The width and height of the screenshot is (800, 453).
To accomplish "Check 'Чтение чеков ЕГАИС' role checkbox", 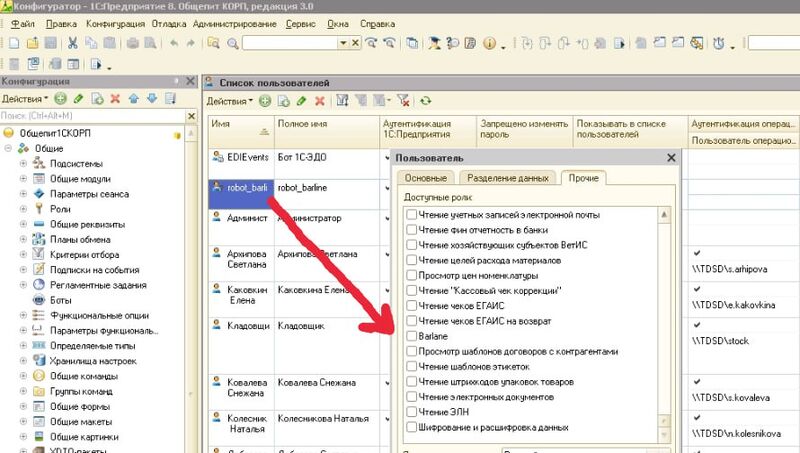I will [x=412, y=306].
